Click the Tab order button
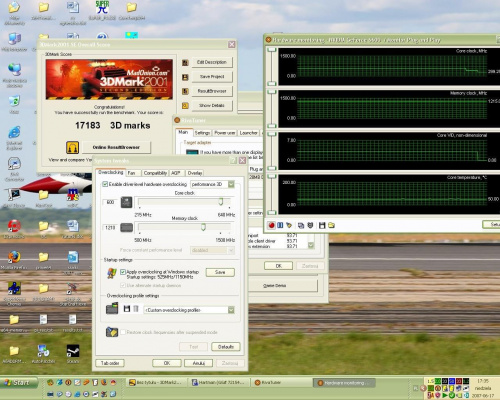Screen dimensions: 500x400 [110, 363]
